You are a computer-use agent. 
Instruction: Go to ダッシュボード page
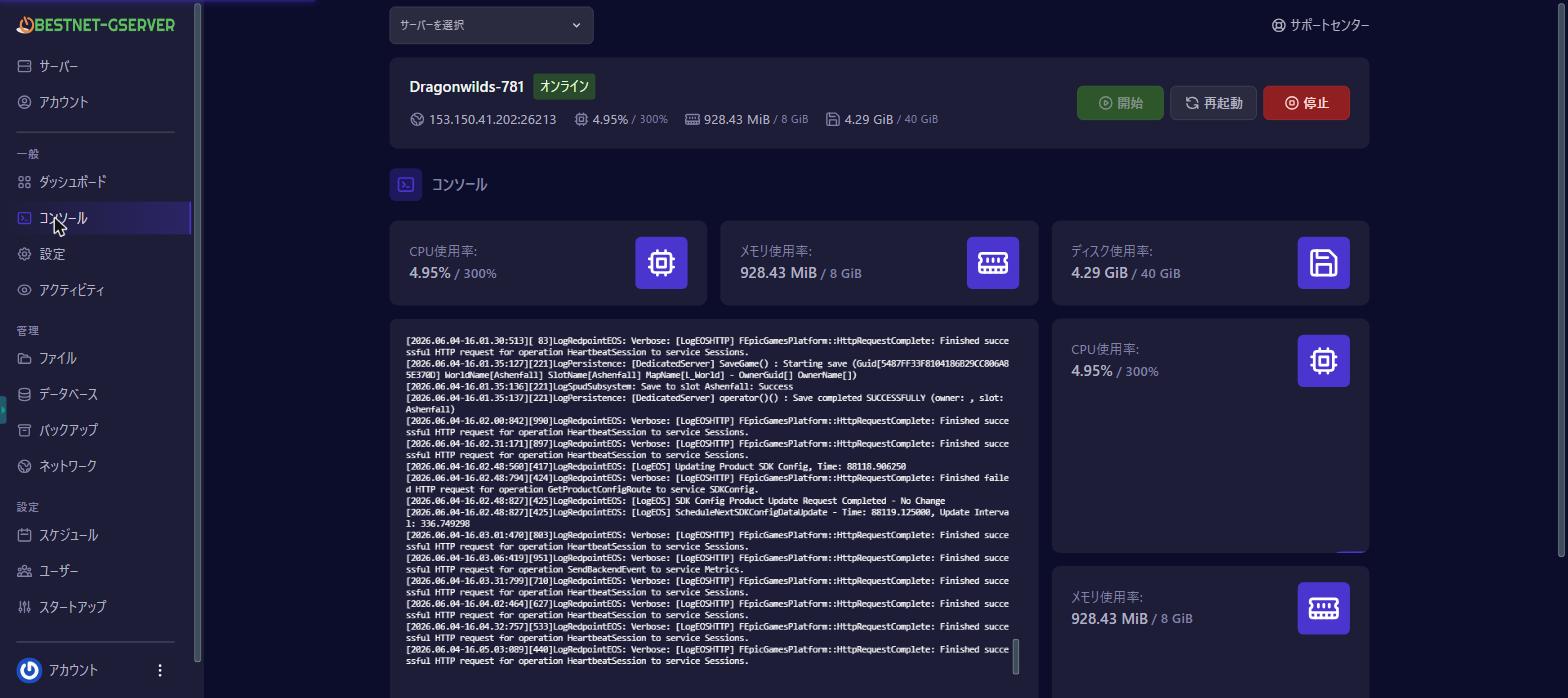[96, 182]
